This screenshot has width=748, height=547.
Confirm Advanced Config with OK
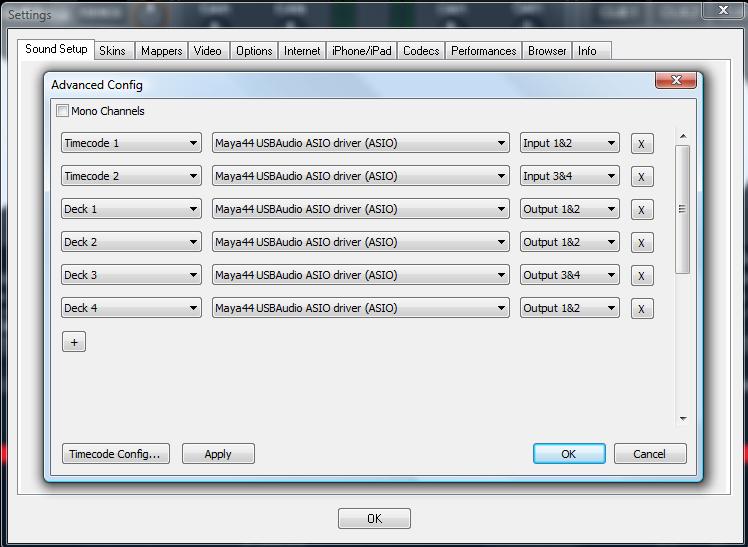coord(569,454)
